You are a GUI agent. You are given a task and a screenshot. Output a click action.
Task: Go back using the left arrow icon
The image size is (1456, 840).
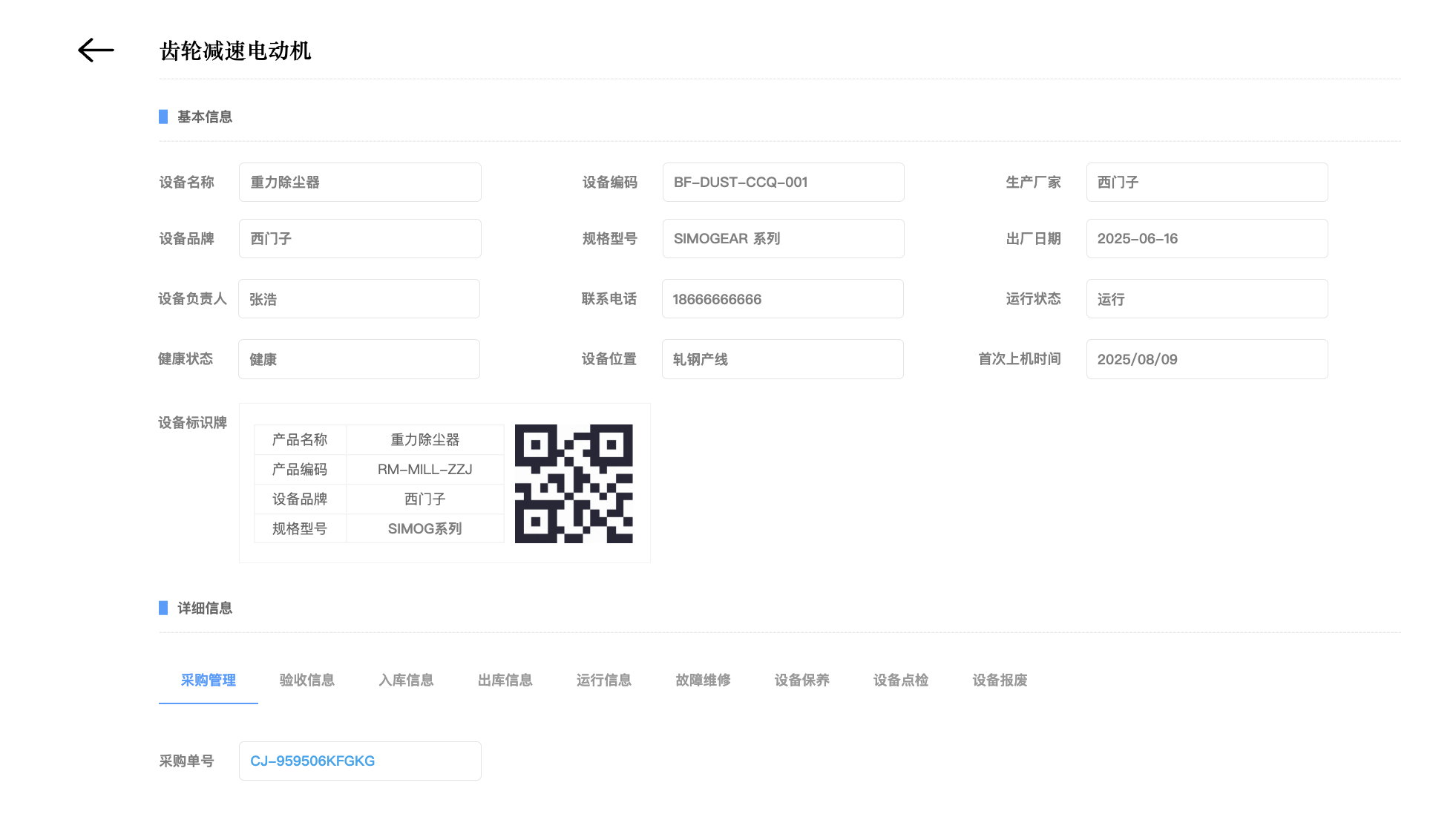click(x=96, y=50)
